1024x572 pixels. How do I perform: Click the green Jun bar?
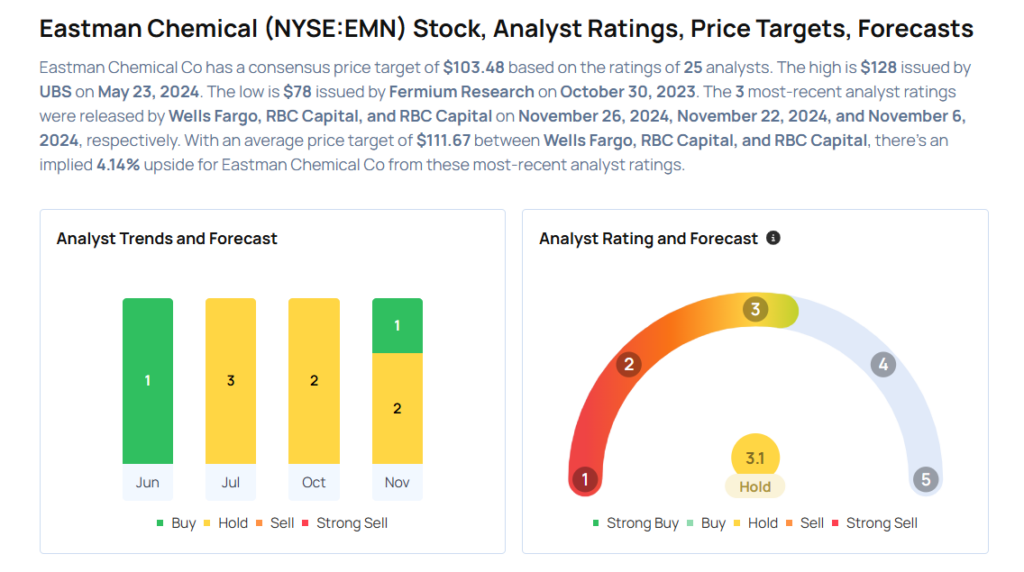[x=148, y=381]
